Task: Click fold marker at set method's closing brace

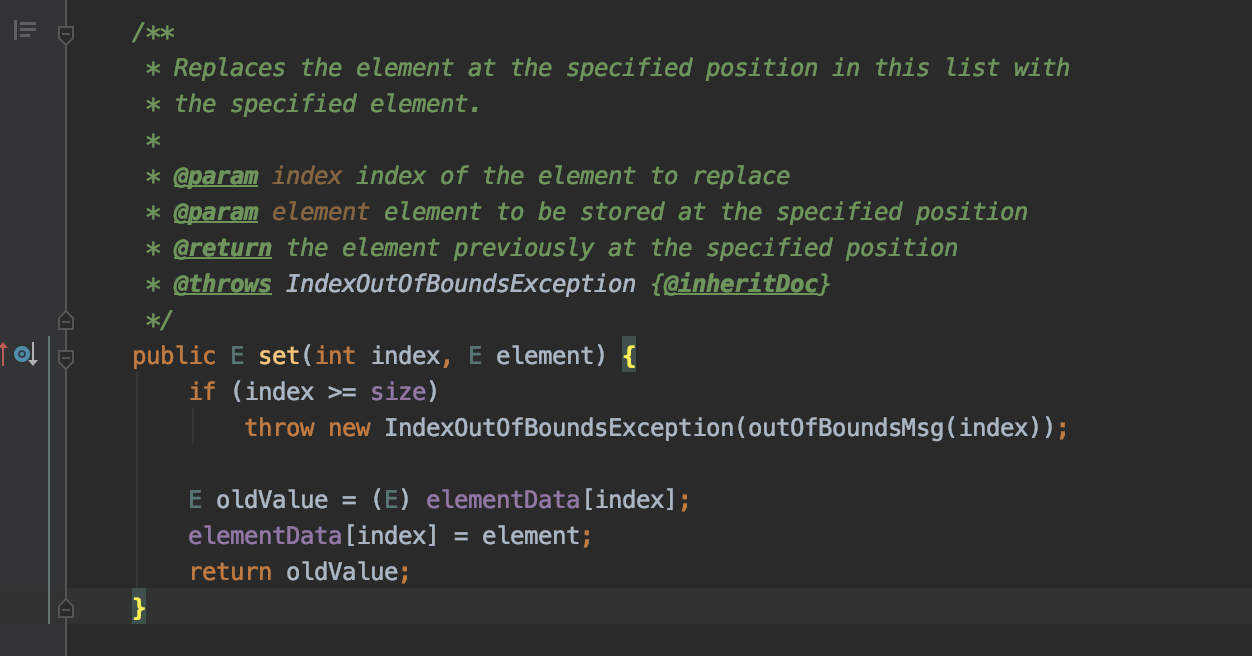Action: (x=66, y=608)
